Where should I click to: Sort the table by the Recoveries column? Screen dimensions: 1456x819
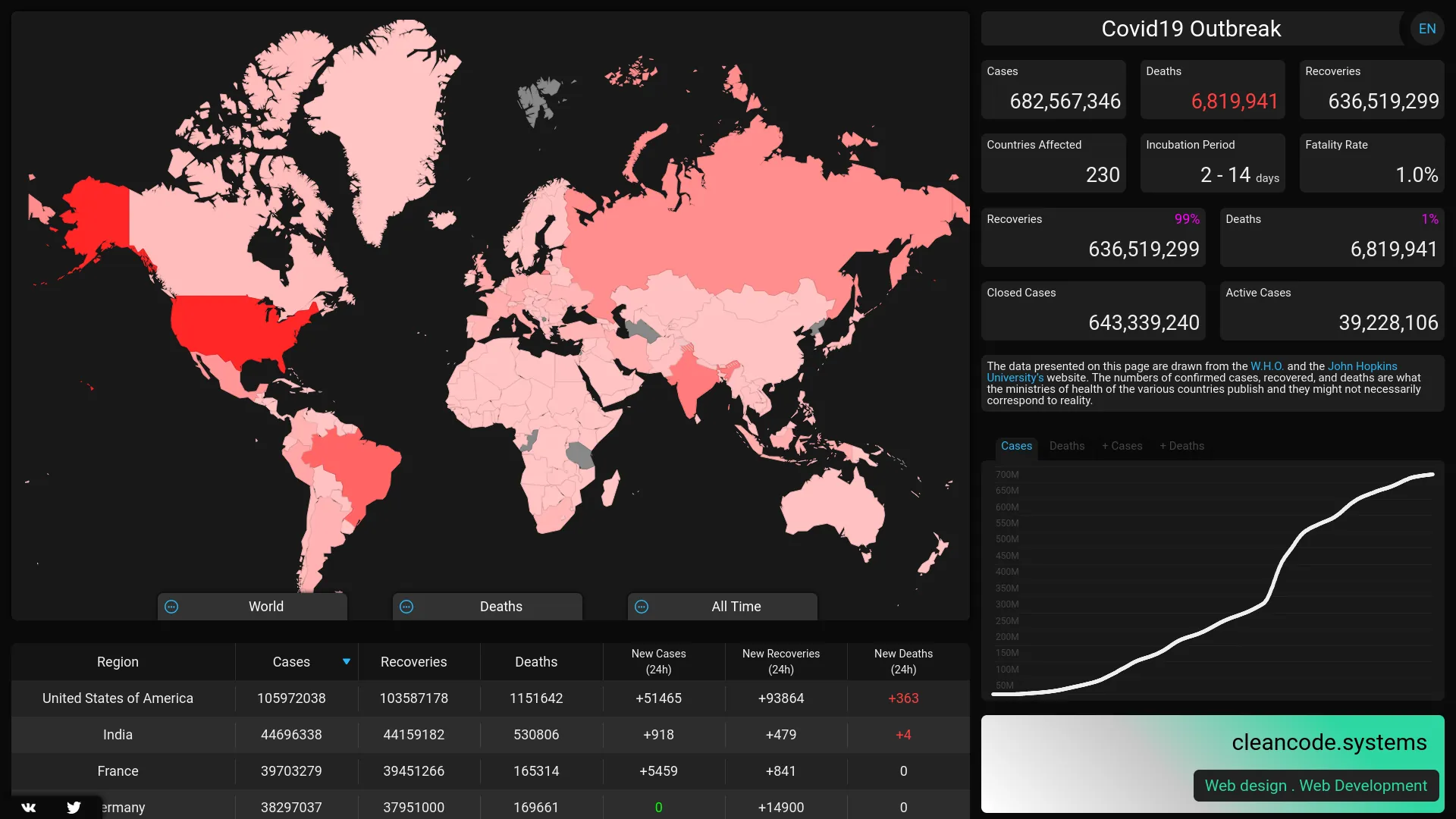tap(414, 661)
